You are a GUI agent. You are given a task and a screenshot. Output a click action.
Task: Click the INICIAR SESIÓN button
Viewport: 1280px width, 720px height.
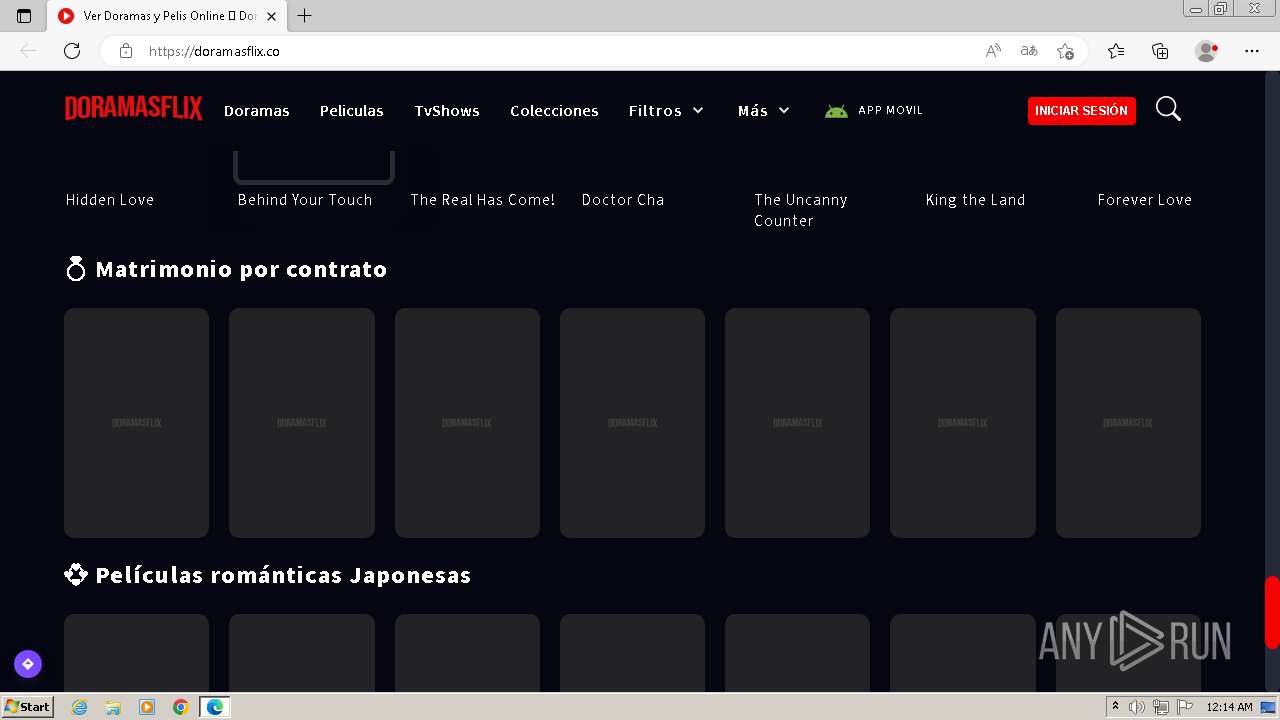click(x=1081, y=111)
